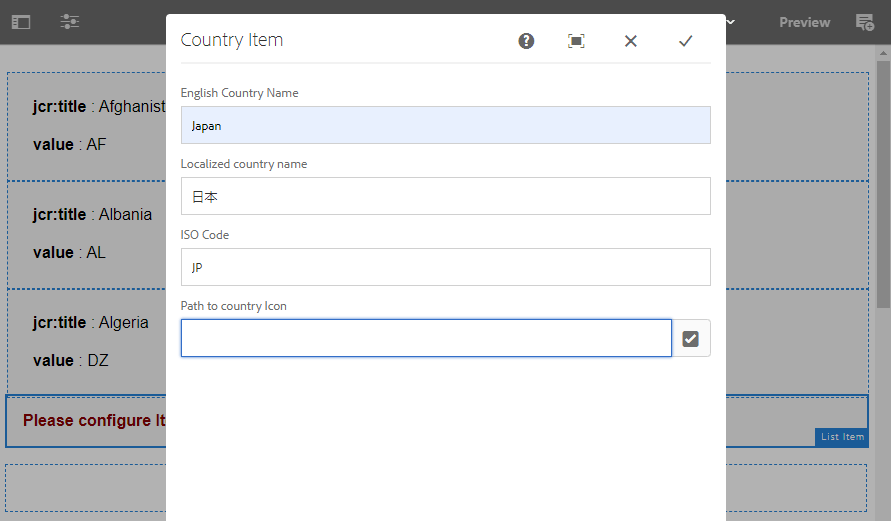Focus the Path to country Icon field
The width and height of the screenshot is (891, 521).
(x=426, y=338)
